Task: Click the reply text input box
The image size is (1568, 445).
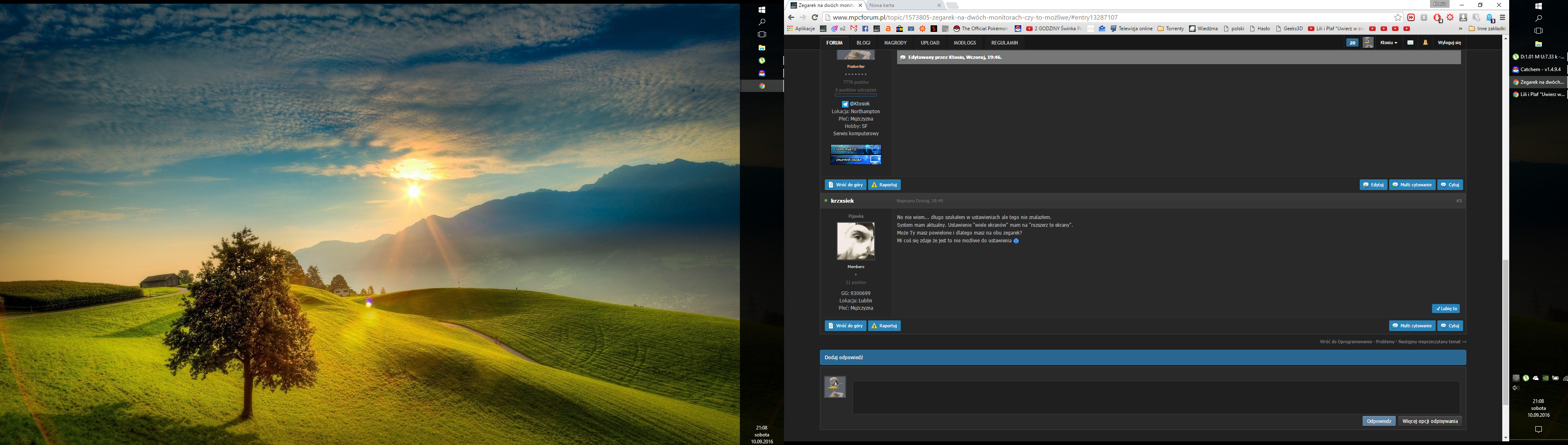Action: coord(1156,398)
